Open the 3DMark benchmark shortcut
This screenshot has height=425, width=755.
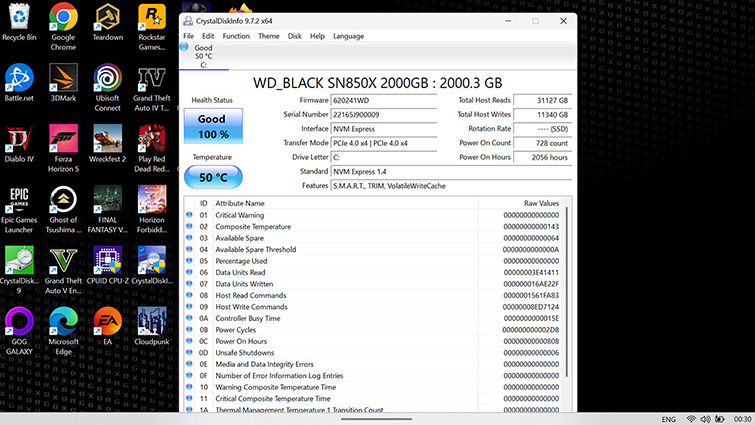click(63, 83)
